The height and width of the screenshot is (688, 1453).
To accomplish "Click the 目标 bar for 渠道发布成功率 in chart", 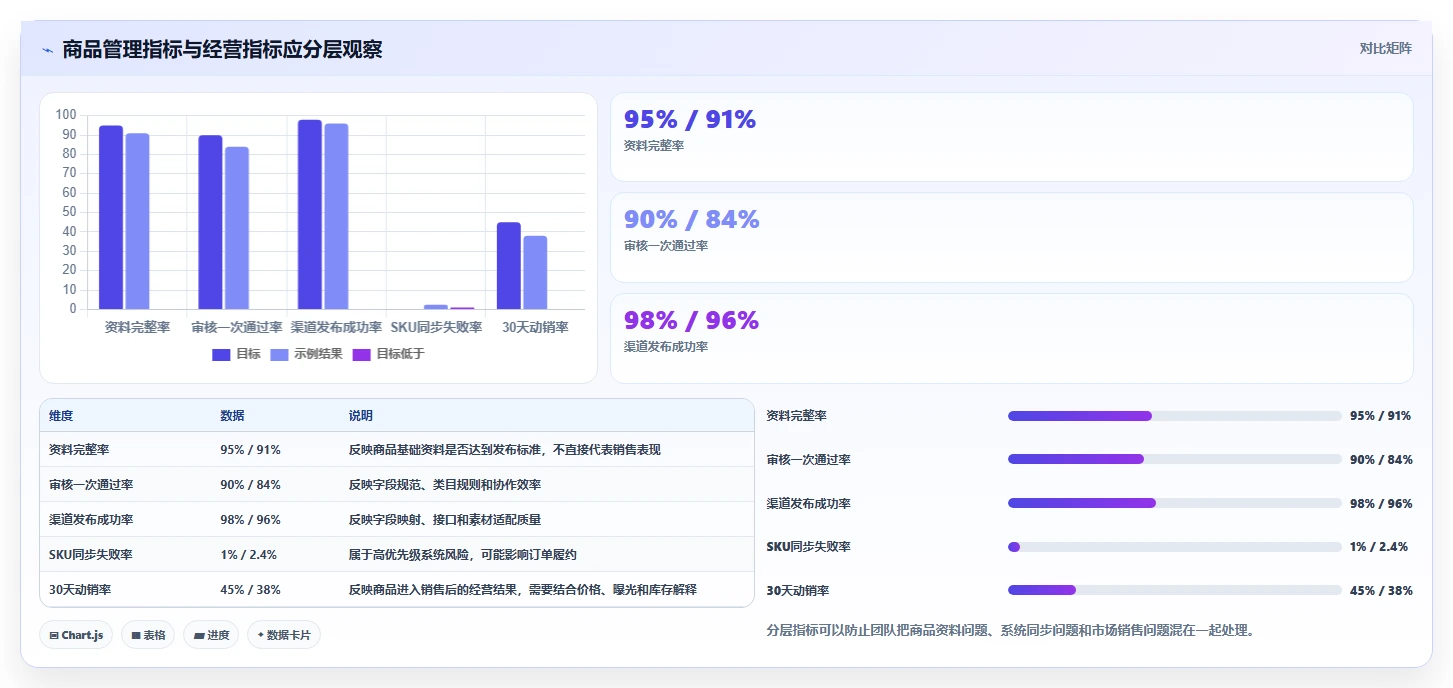I will [x=310, y=214].
